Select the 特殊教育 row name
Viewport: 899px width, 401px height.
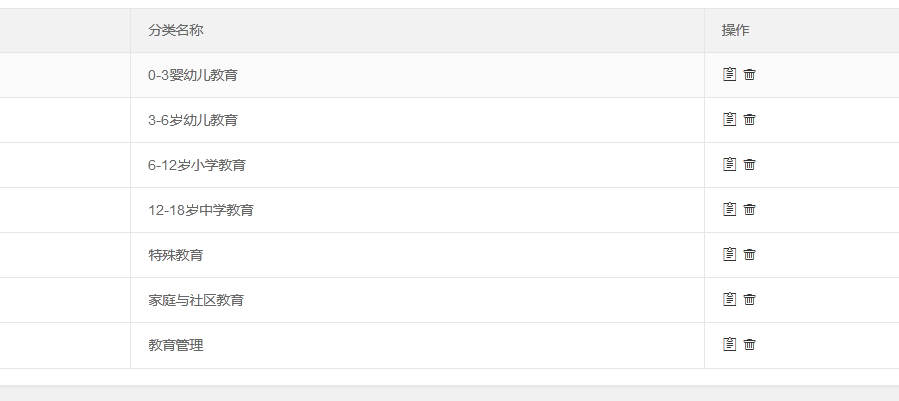coord(175,255)
